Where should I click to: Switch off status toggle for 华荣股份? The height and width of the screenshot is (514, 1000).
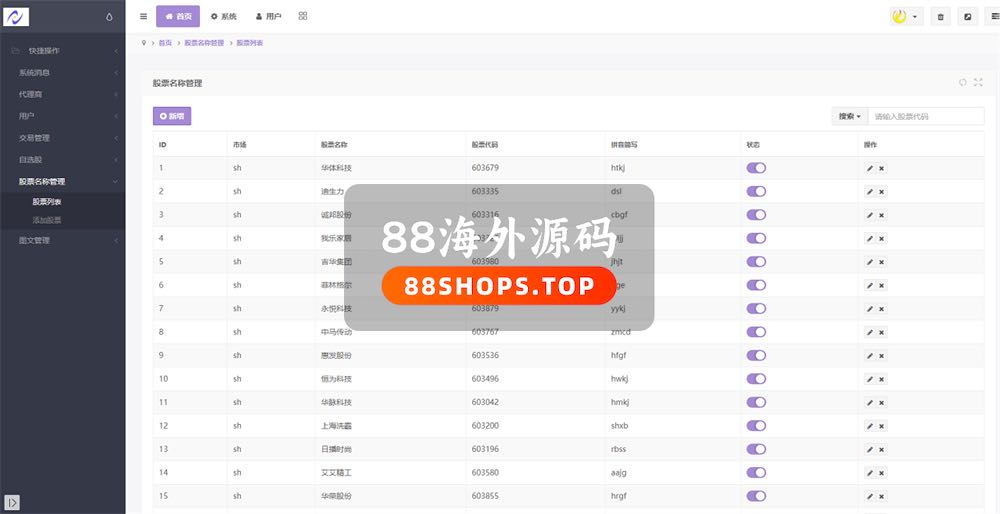click(x=756, y=496)
